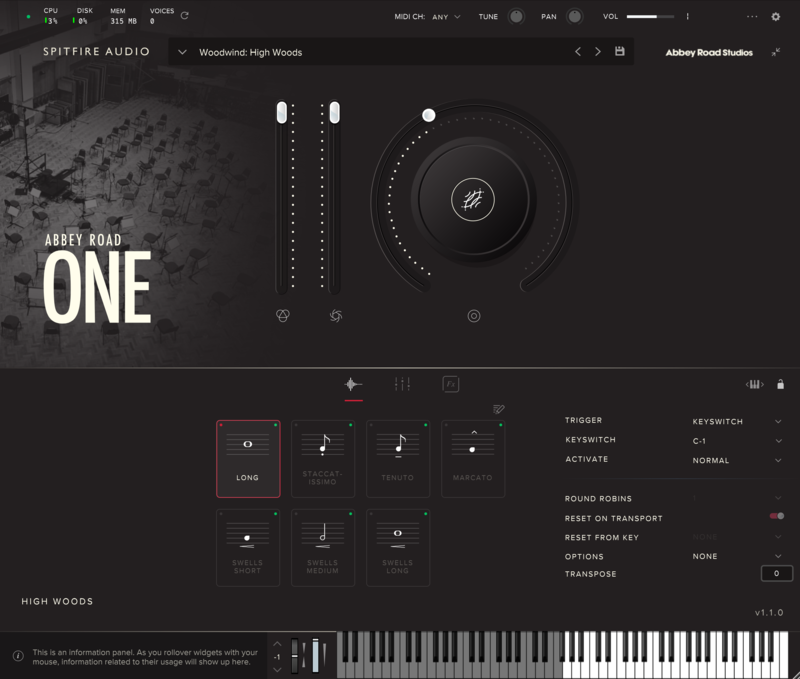Click the mod wheel beside keyboard
800x679 pixels.
click(x=315, y=655)
